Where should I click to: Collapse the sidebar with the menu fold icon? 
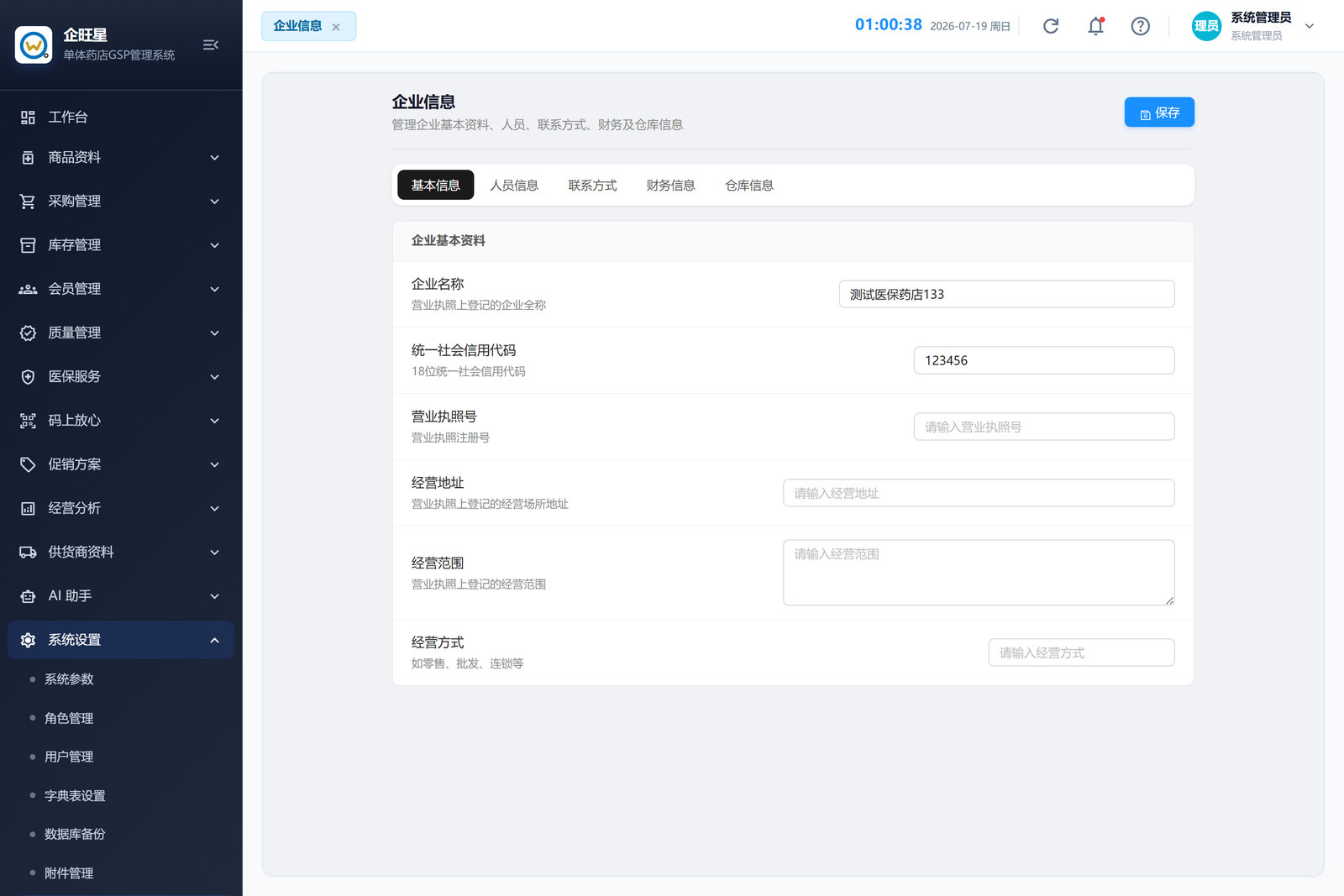[x=211, y=45]
